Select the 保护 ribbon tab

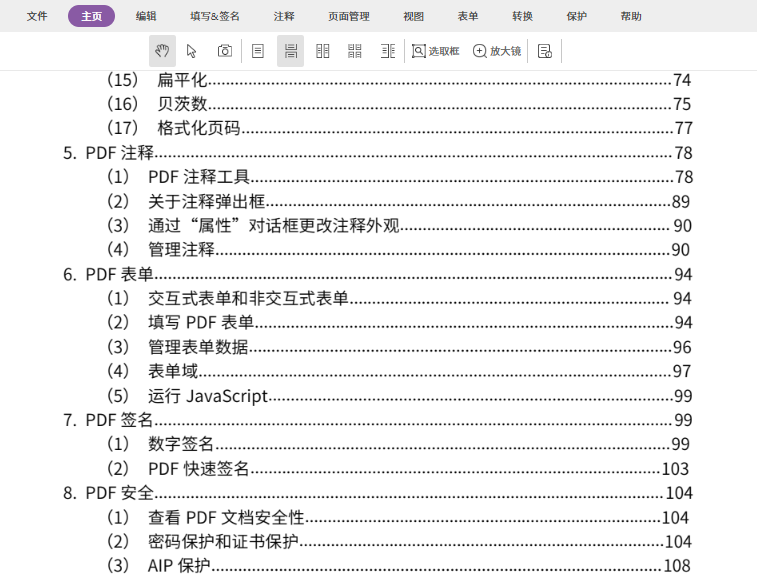(577, 16)
